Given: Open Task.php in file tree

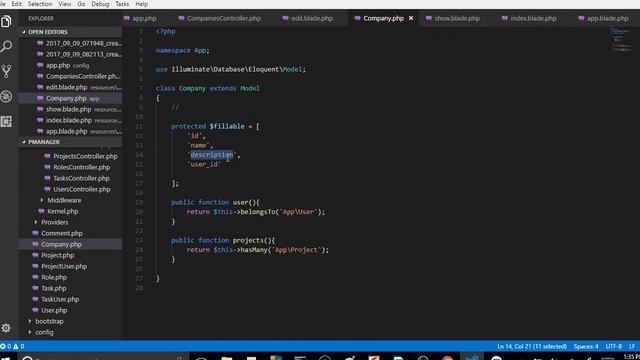Looking at the screenshot, I should [x=53, y=289].
